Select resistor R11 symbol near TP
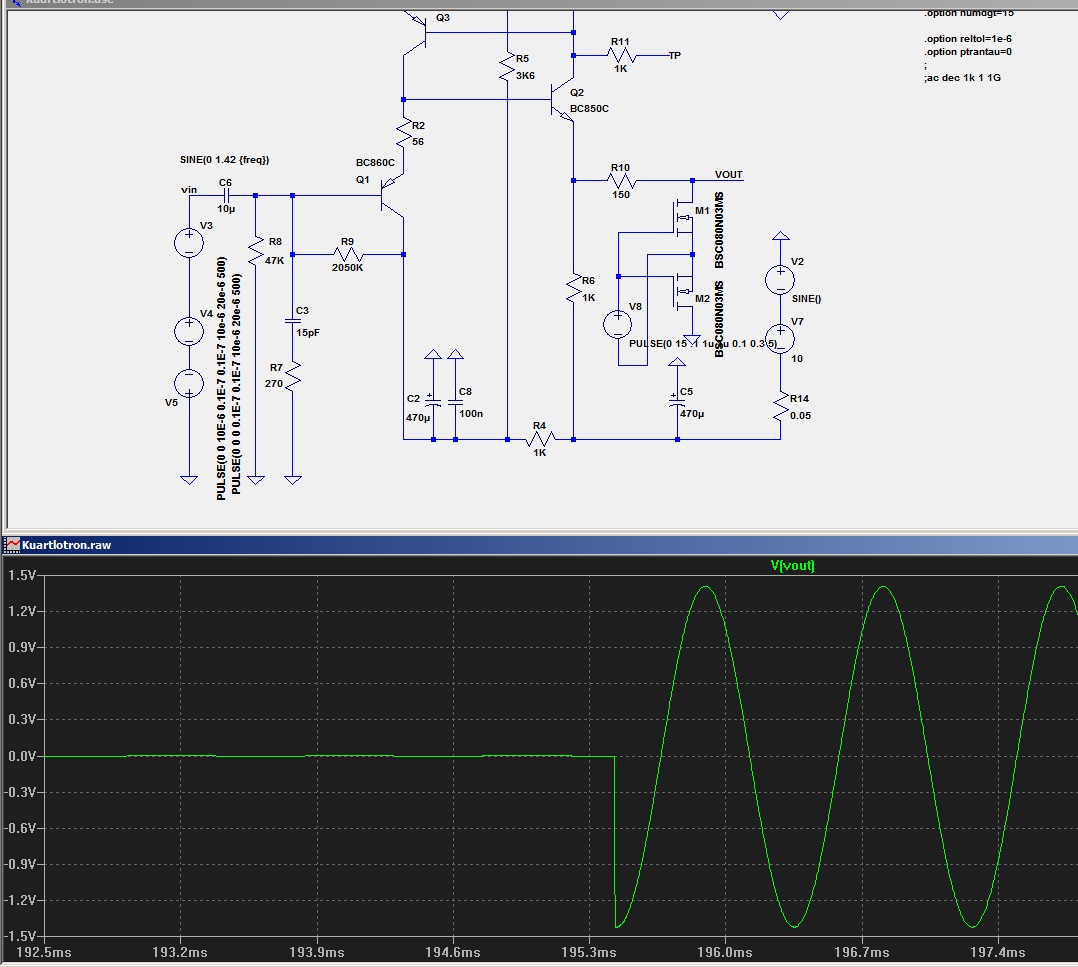Image resolution: width=1078 pixels, height=967 pixels. [x=620, y=56]
